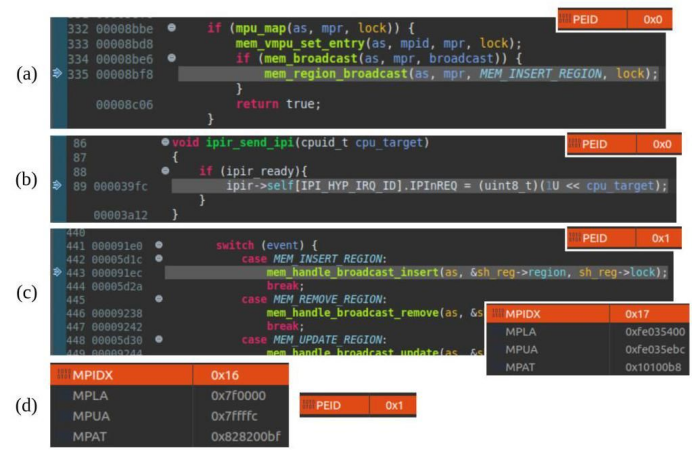Collapse the fold marker at line 88
This screenshot has width=692, height=450.
165,170
